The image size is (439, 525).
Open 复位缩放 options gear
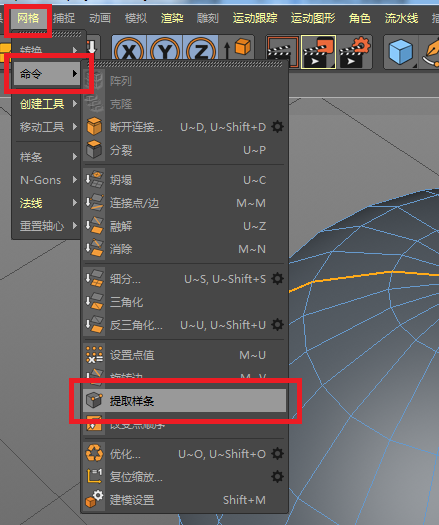pos(277,476)
